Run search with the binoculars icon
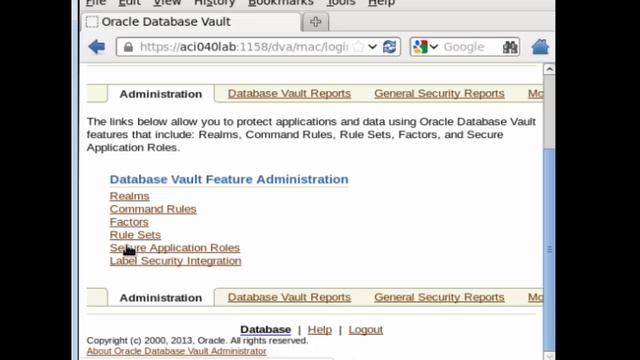This screenshot has height=360, width=640. (510, 47)
